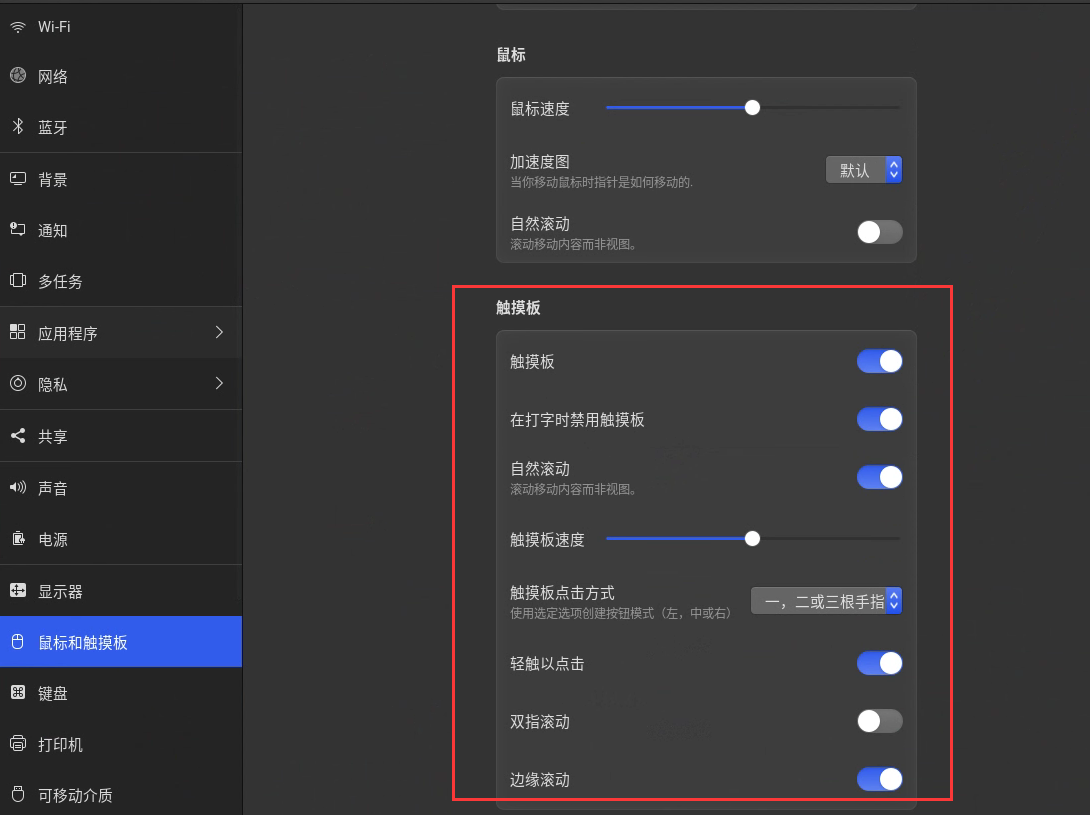Open 电源 settings via its battery icon
Screen dimensions: 1090x815
click(17, 539)
